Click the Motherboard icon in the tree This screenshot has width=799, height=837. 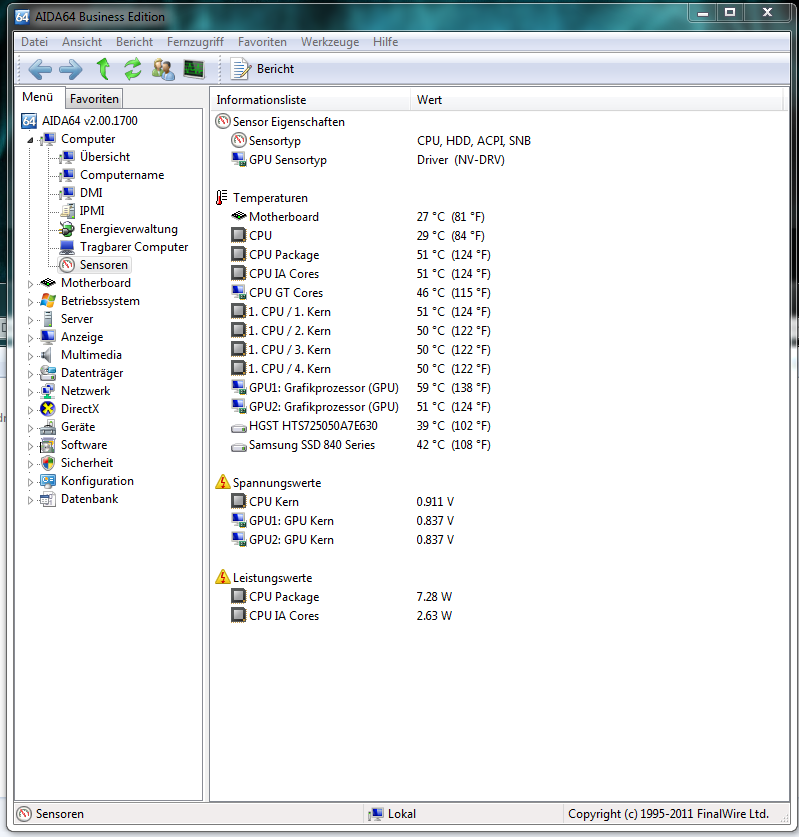tap(48, 283)
